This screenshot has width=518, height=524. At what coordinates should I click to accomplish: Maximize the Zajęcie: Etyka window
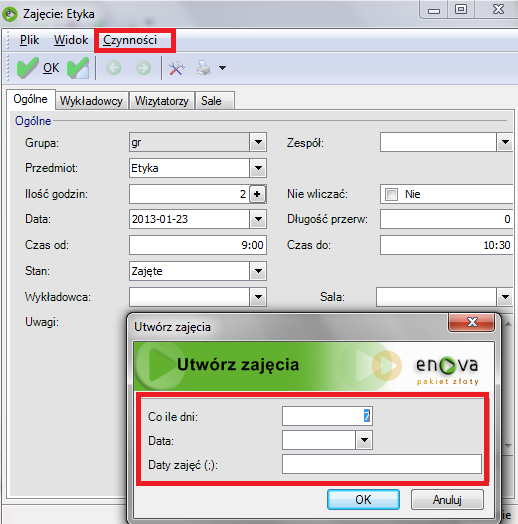461,9
